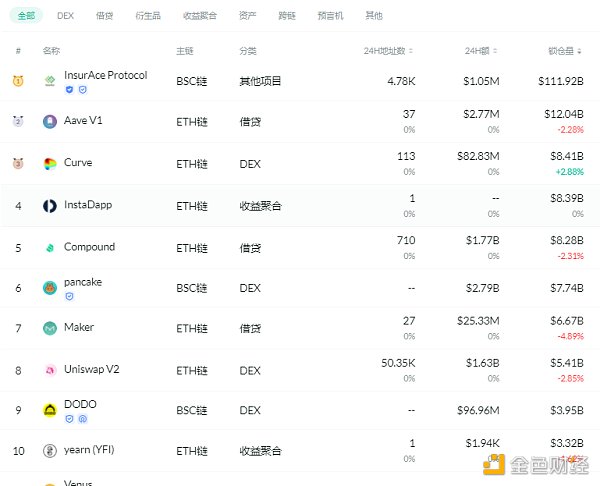Click the shield badge under DODO

click(69, 419)
